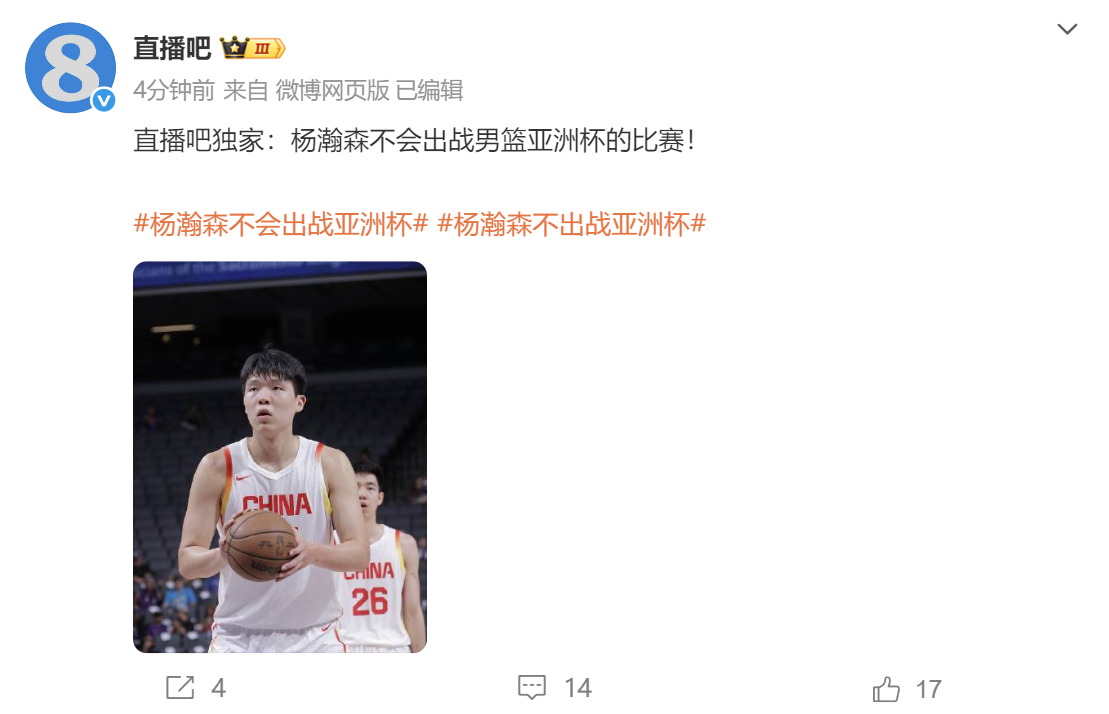
Task: Click the like count 17
Action: coord(929,689)
